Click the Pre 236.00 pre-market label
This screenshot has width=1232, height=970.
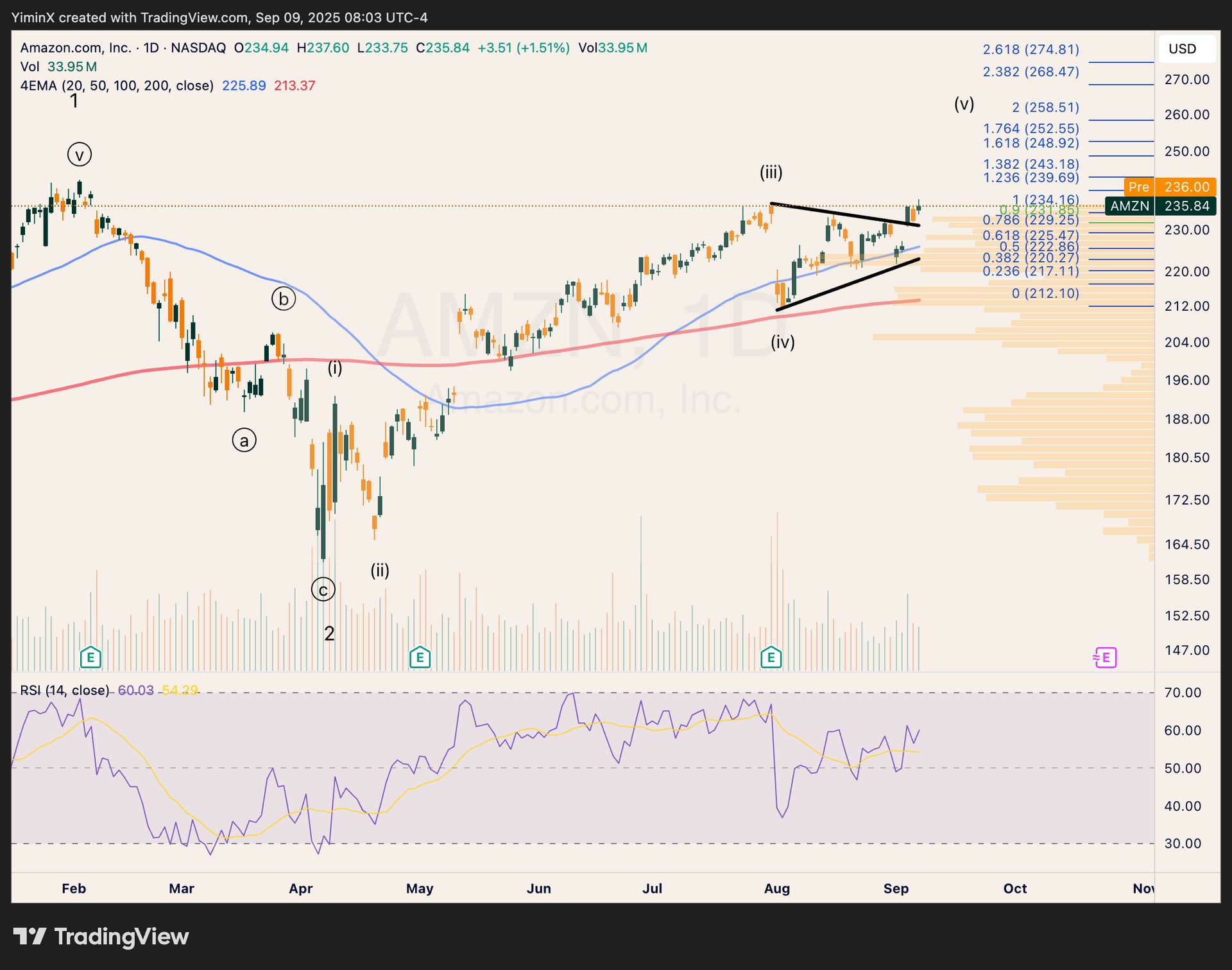1169,187
